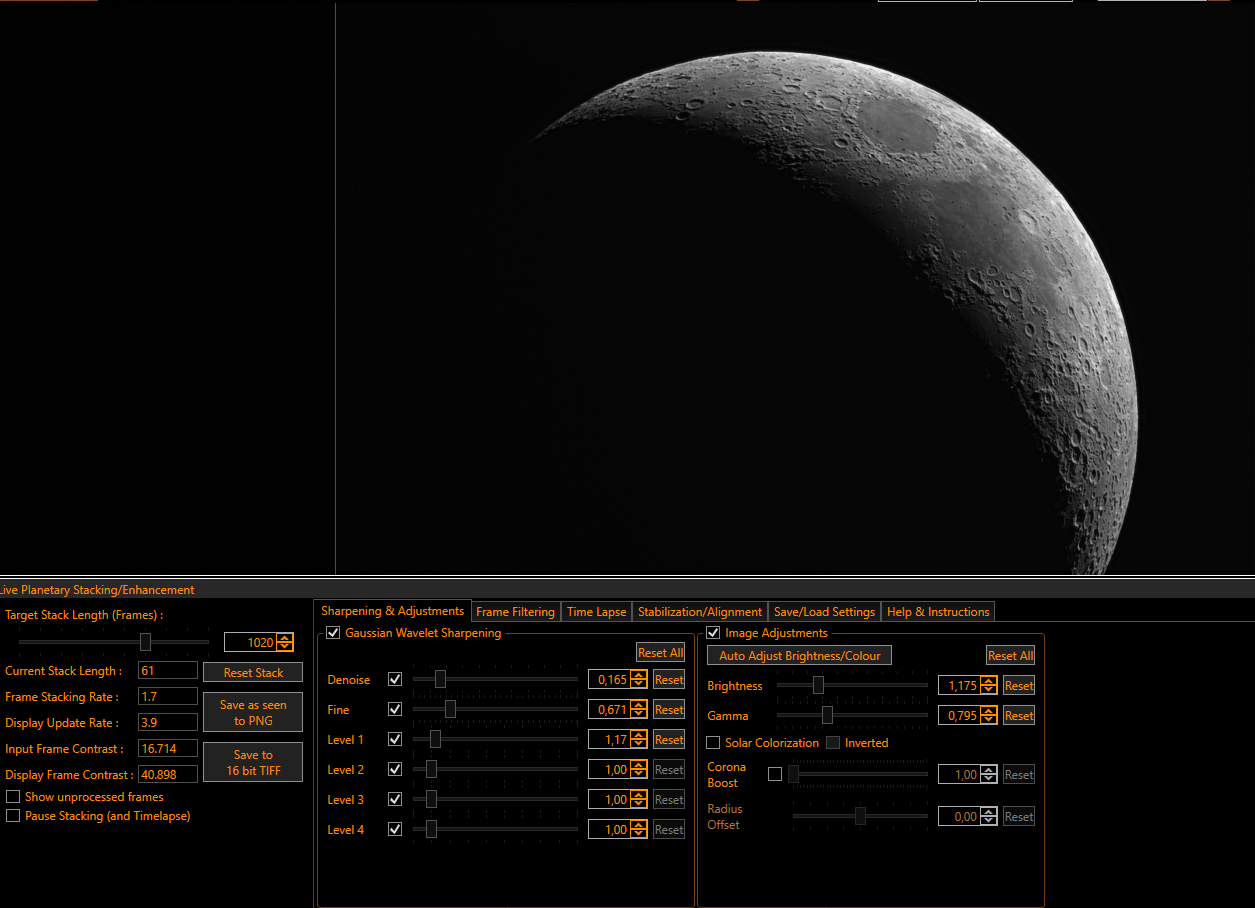Click the Moon preview image
This screenshot has height=908, width=1255.
coord(795,289)
